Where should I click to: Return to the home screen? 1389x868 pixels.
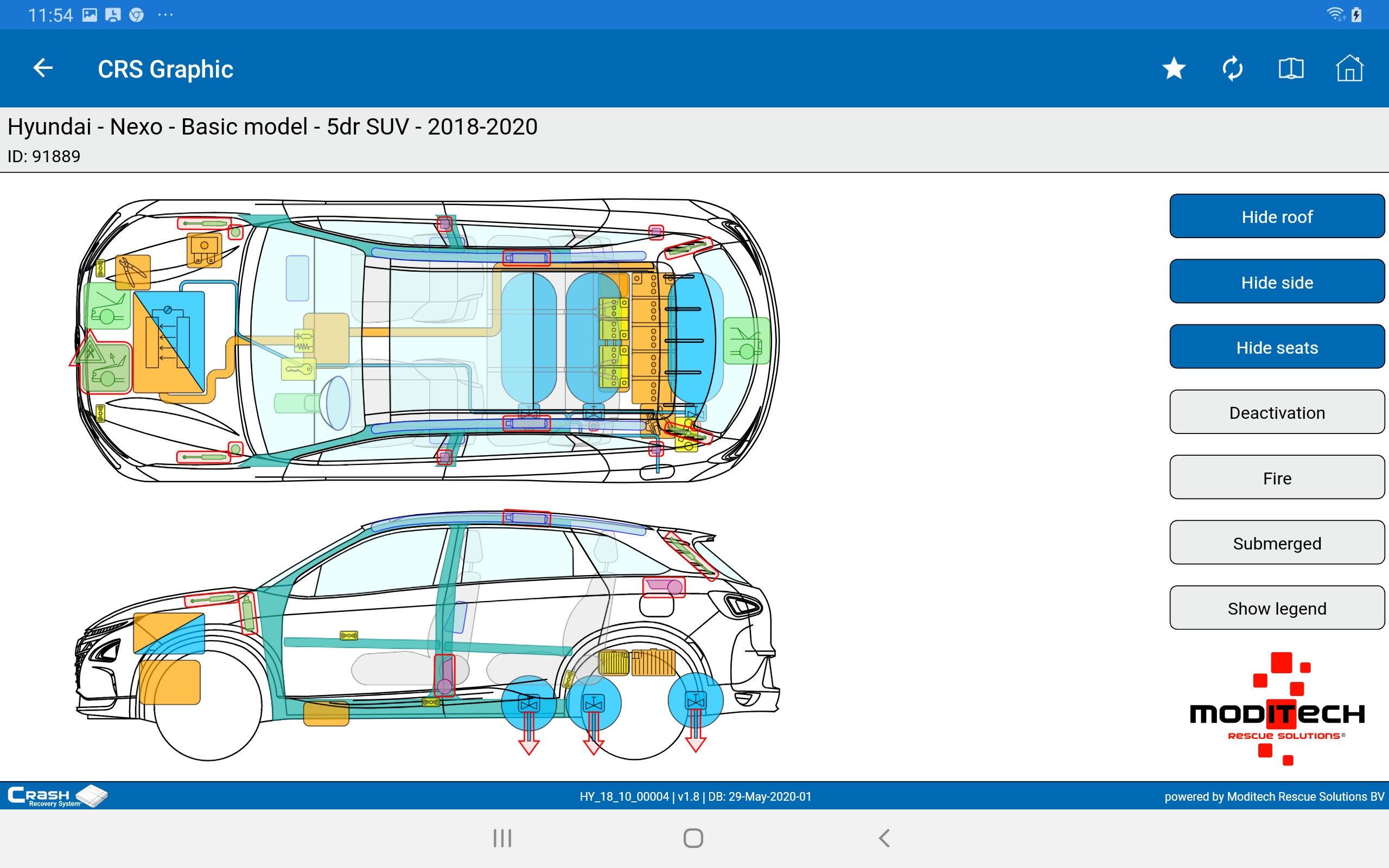coord(1349,68)
